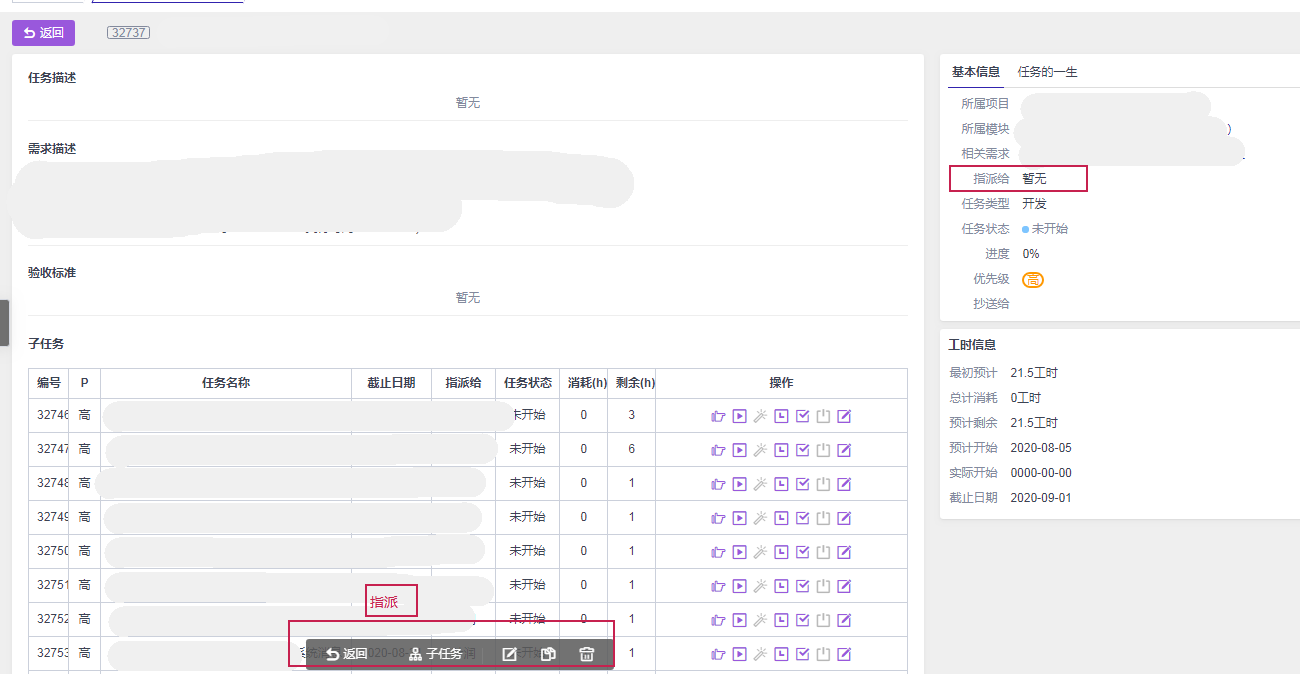Record work hours for task 32748
This screenshot has width=1300, height=674.
(x=781, y=484)
